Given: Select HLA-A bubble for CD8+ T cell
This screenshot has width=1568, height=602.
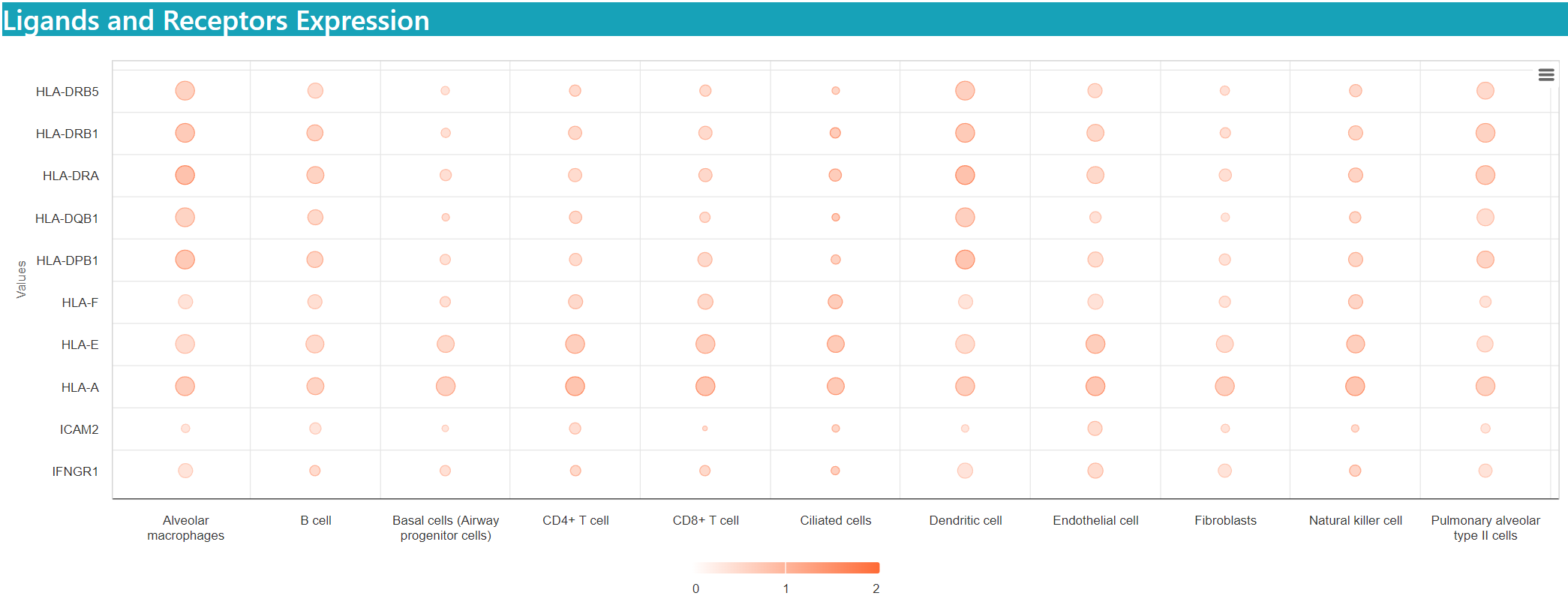Looking at the screenshot, I should [705, 387].
